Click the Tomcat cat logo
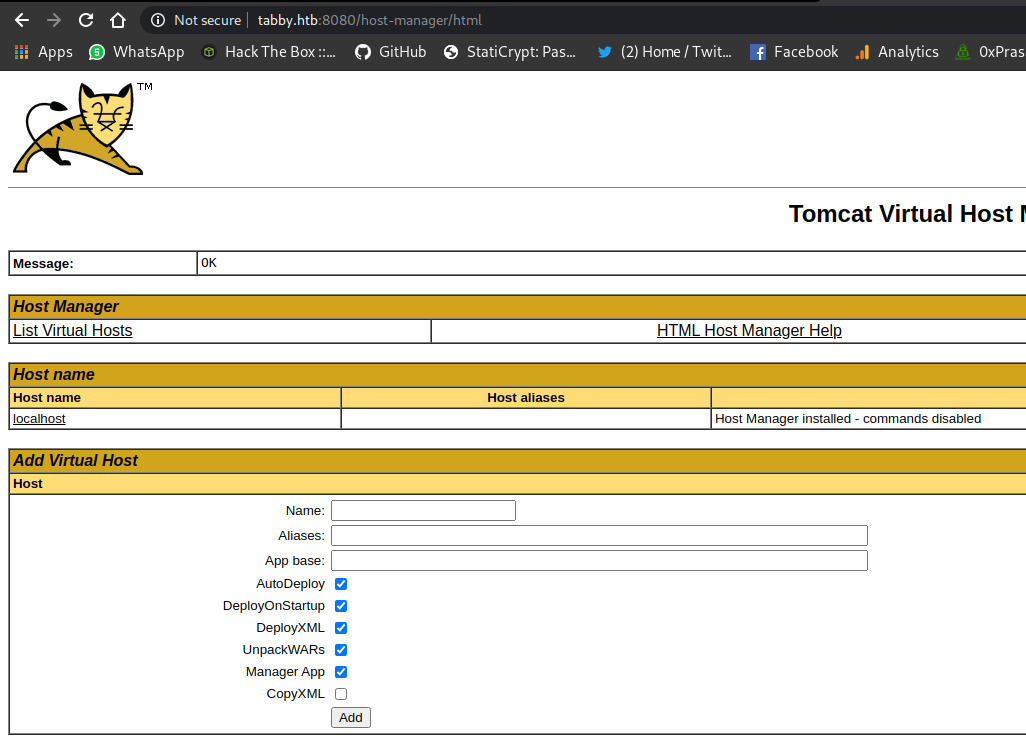The width and height of the screenshot is (1026, 752). 80,129
